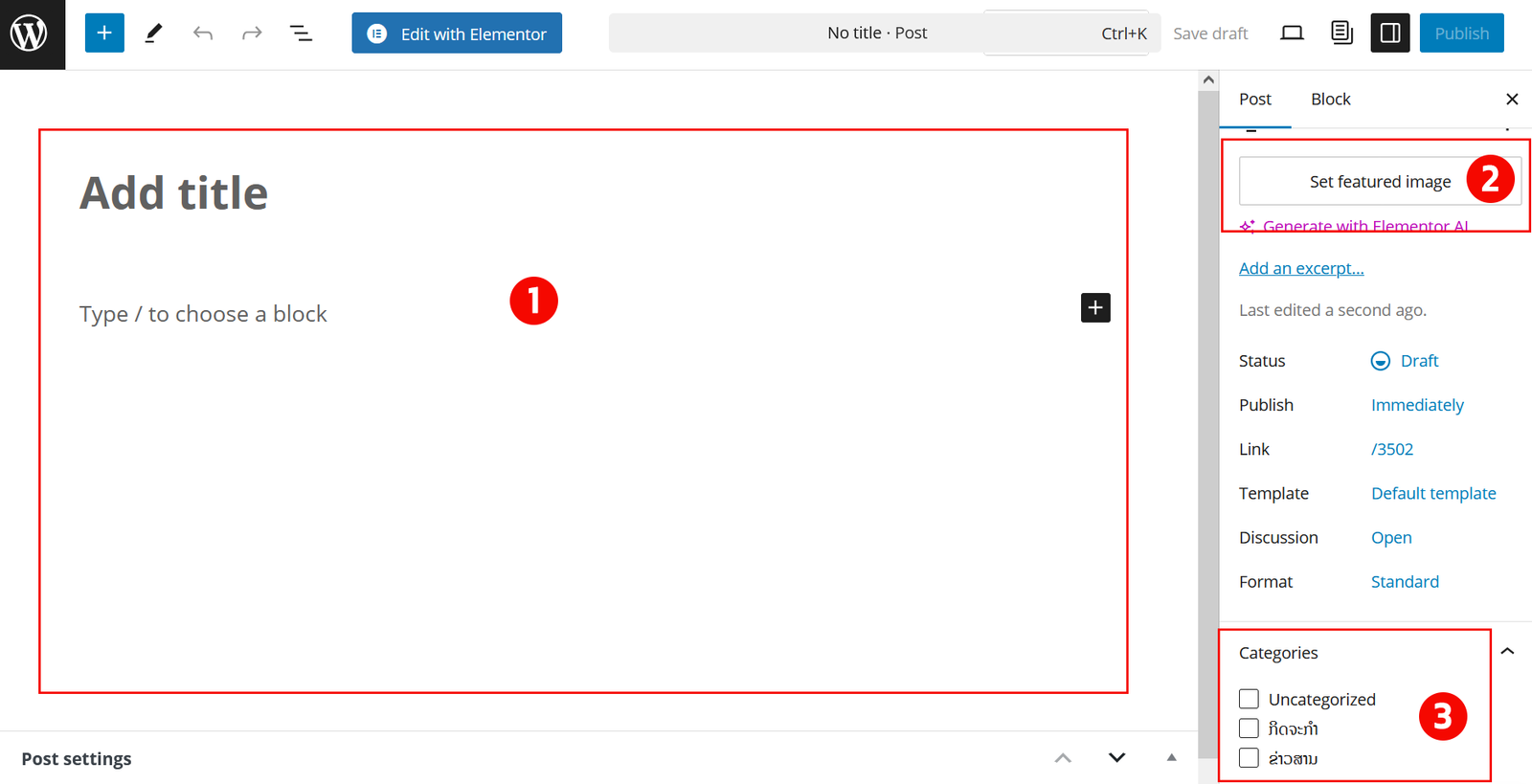The image size is (1532, 784).
Task: Toggle the Settings sidebar panel icon
Action: click(1389, 34)
